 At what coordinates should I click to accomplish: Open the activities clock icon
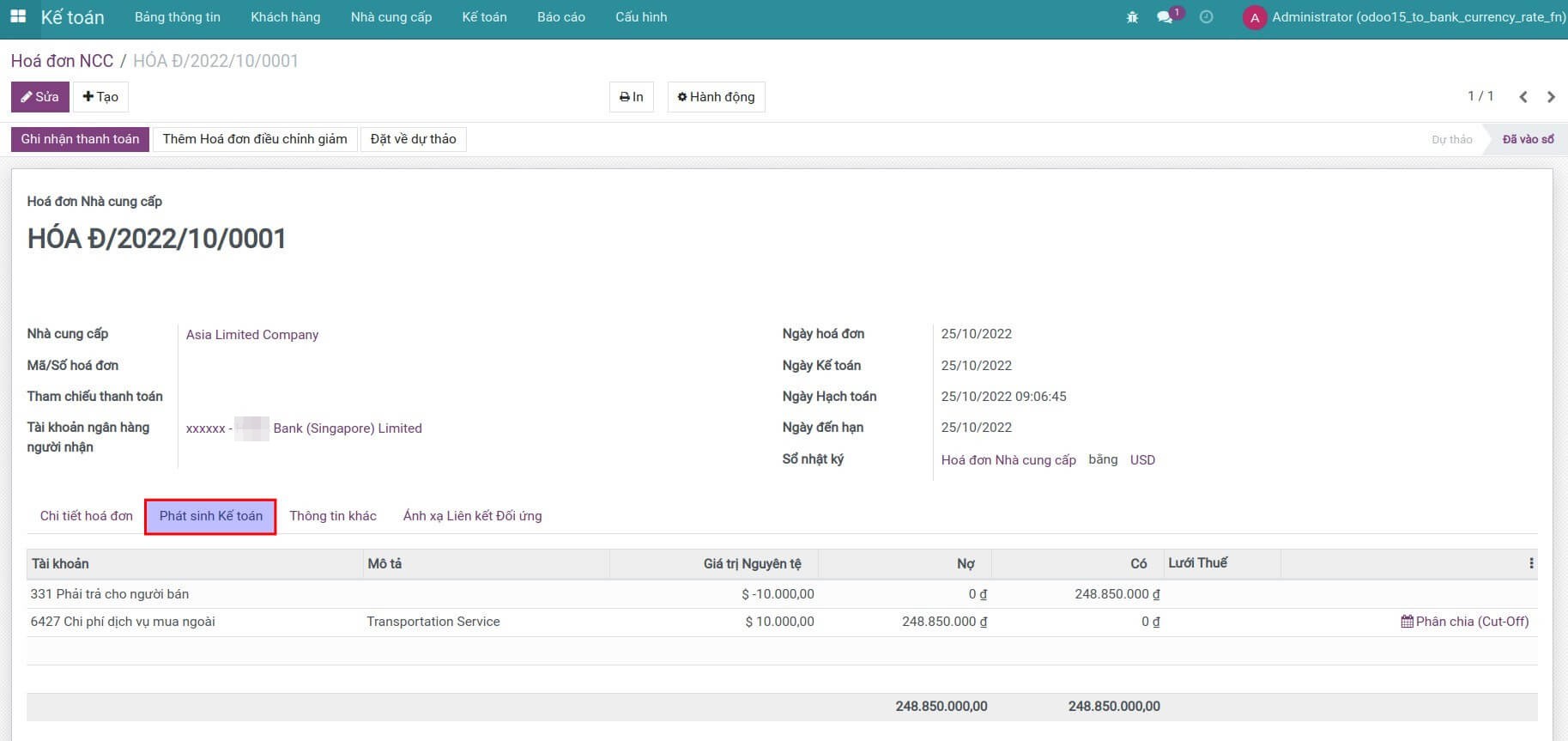(x=1206, y=17)
